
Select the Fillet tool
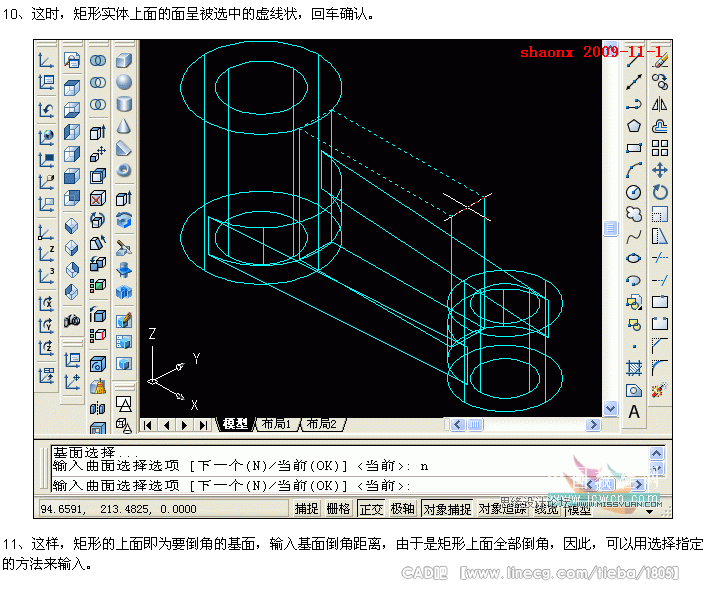(660, 369)
